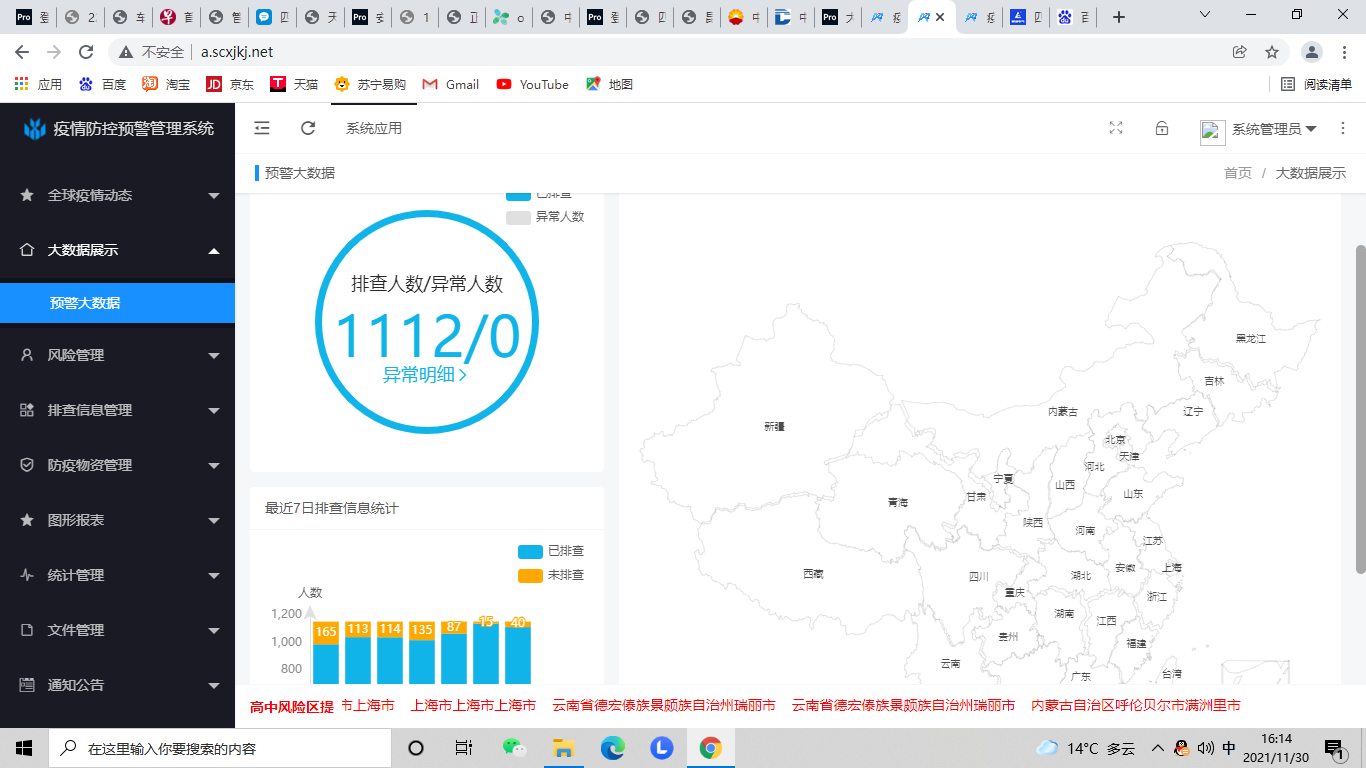Click the 新疆 region on the map

[774, 427]
